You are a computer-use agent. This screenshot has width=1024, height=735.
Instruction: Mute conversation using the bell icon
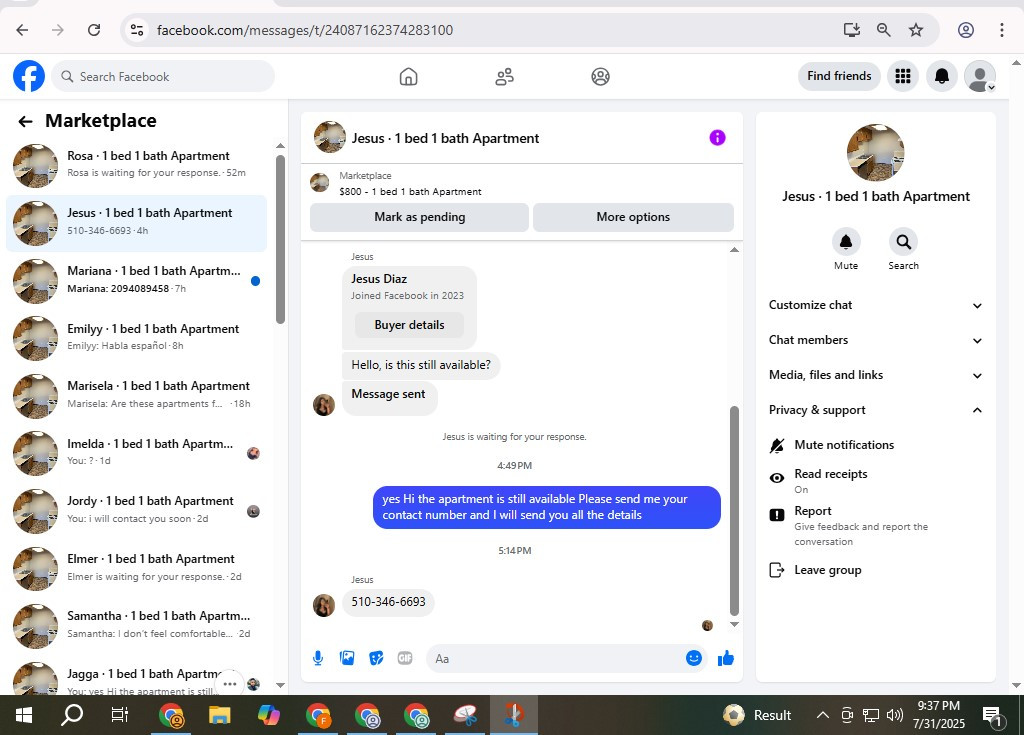[x=846, y=242]
